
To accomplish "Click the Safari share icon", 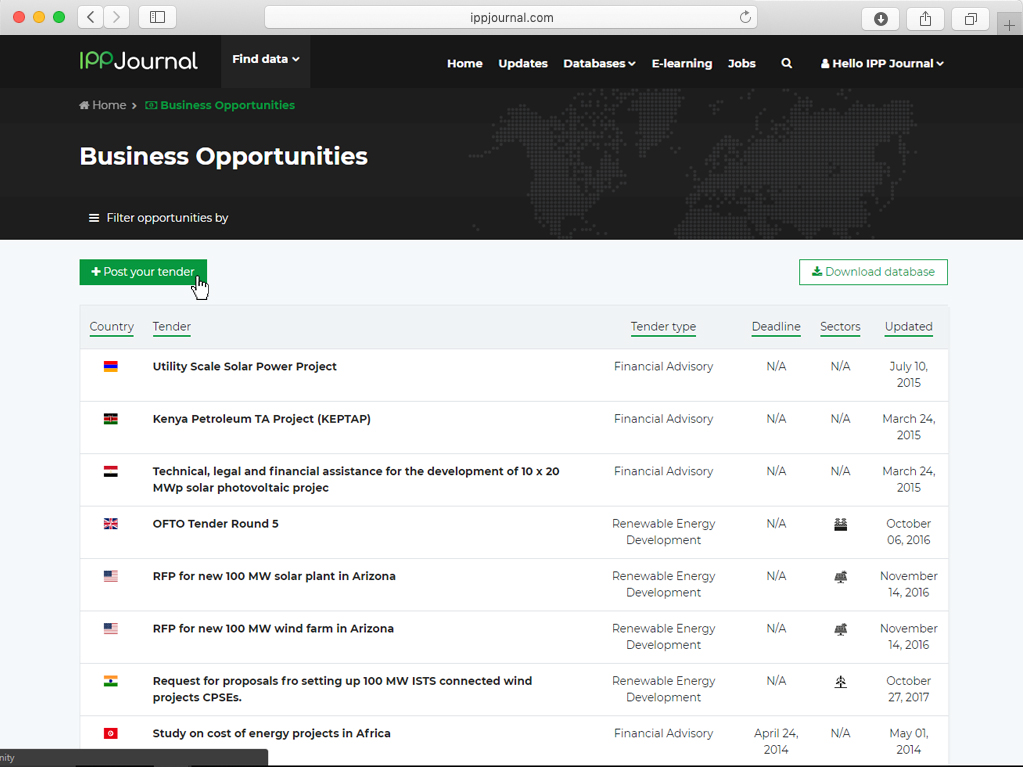I will (x=925, y=18).
